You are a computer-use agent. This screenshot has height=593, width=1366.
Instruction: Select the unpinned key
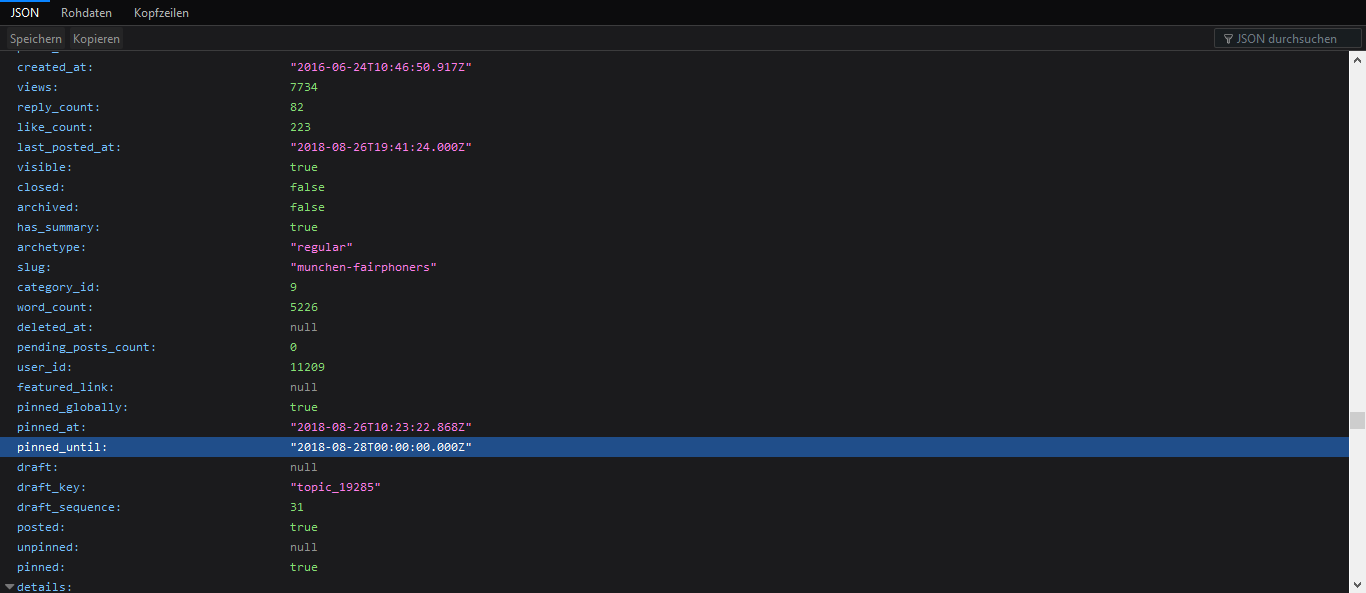(x=48, y=547)
